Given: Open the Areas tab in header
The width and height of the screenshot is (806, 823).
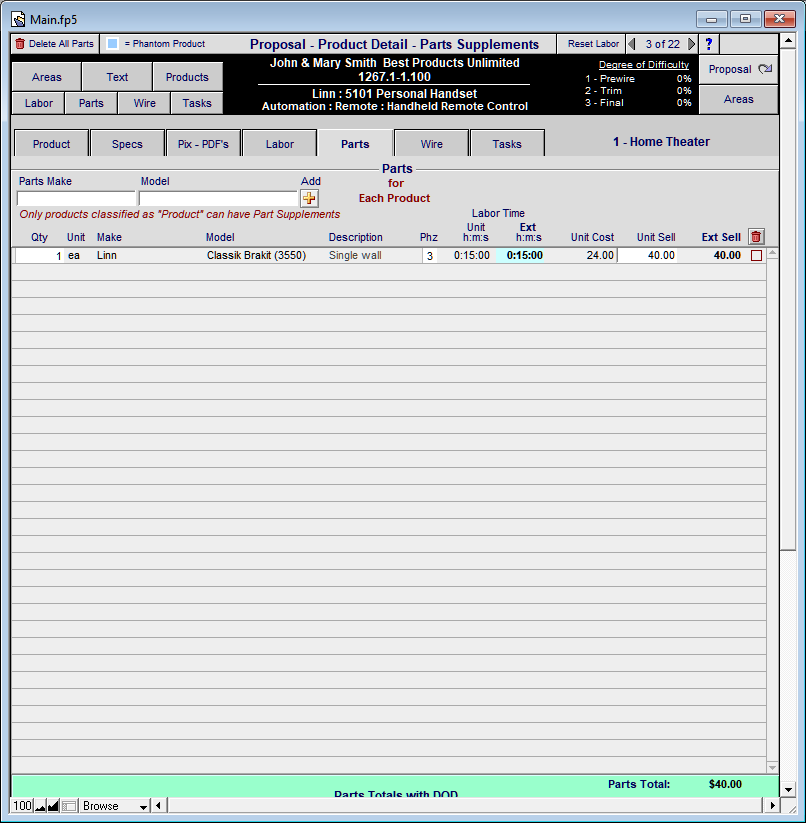Looking at the screenshot, I should tap(47, 77).
